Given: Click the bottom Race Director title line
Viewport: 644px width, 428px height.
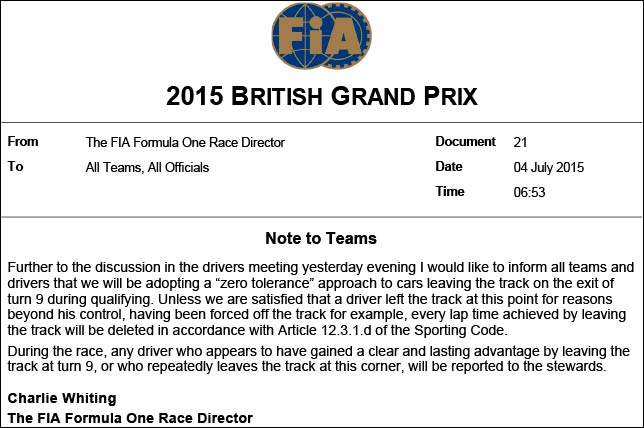Looking at the screenshot, I should click(x=130, y=417).
